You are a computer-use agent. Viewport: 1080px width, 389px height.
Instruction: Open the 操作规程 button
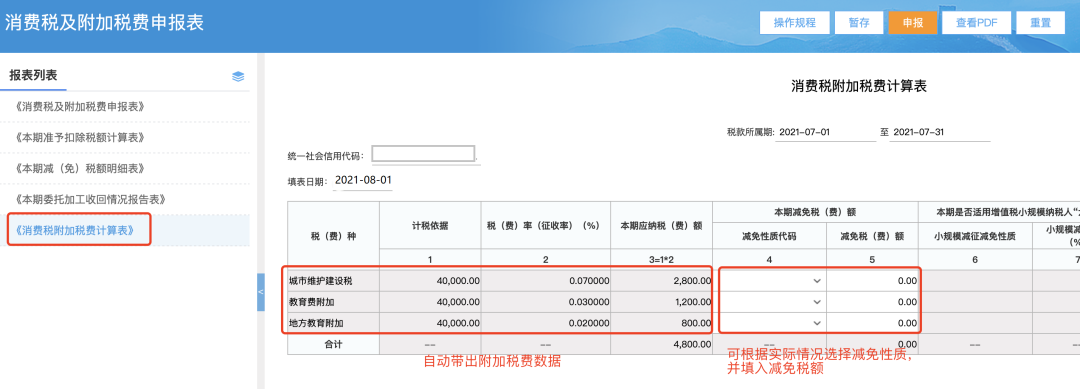[794, 22]
